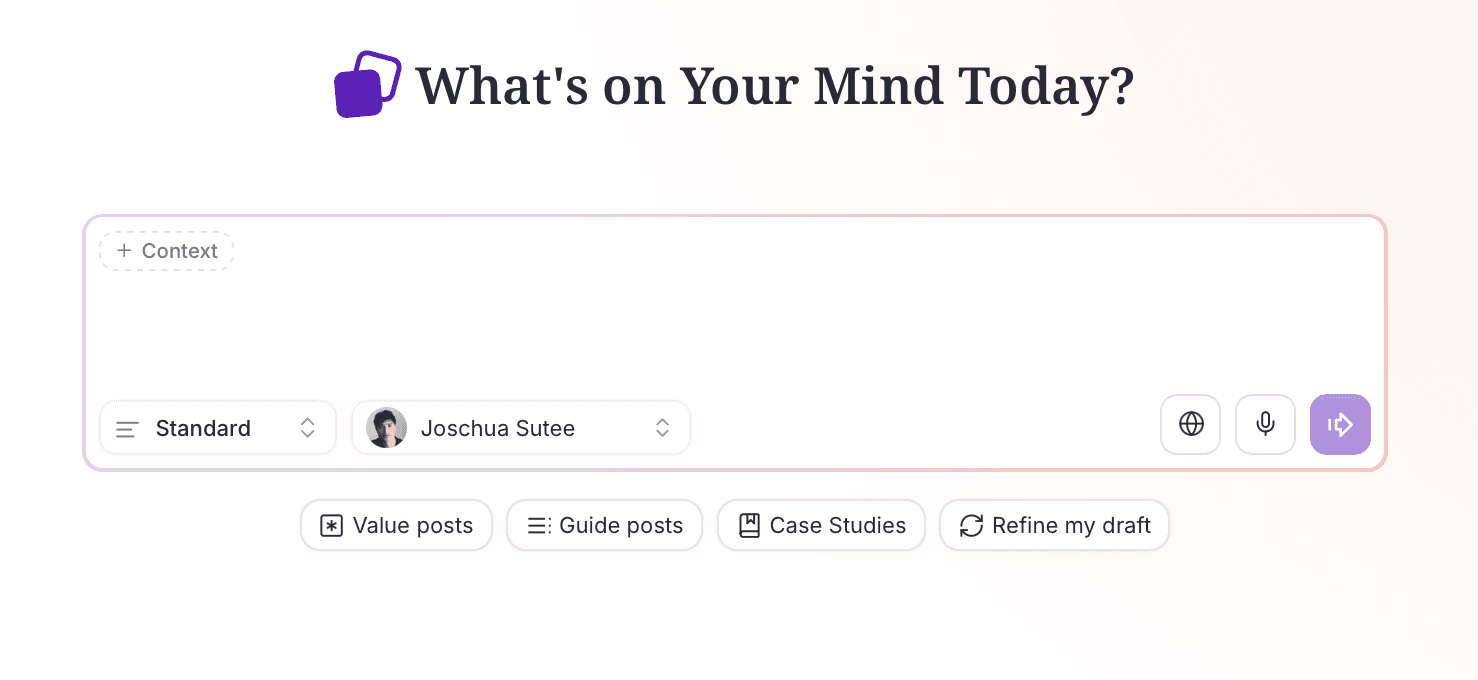This screenshot has width=1478, height=680.
Task: Add context using the Context button
Action: coord(166,251)
